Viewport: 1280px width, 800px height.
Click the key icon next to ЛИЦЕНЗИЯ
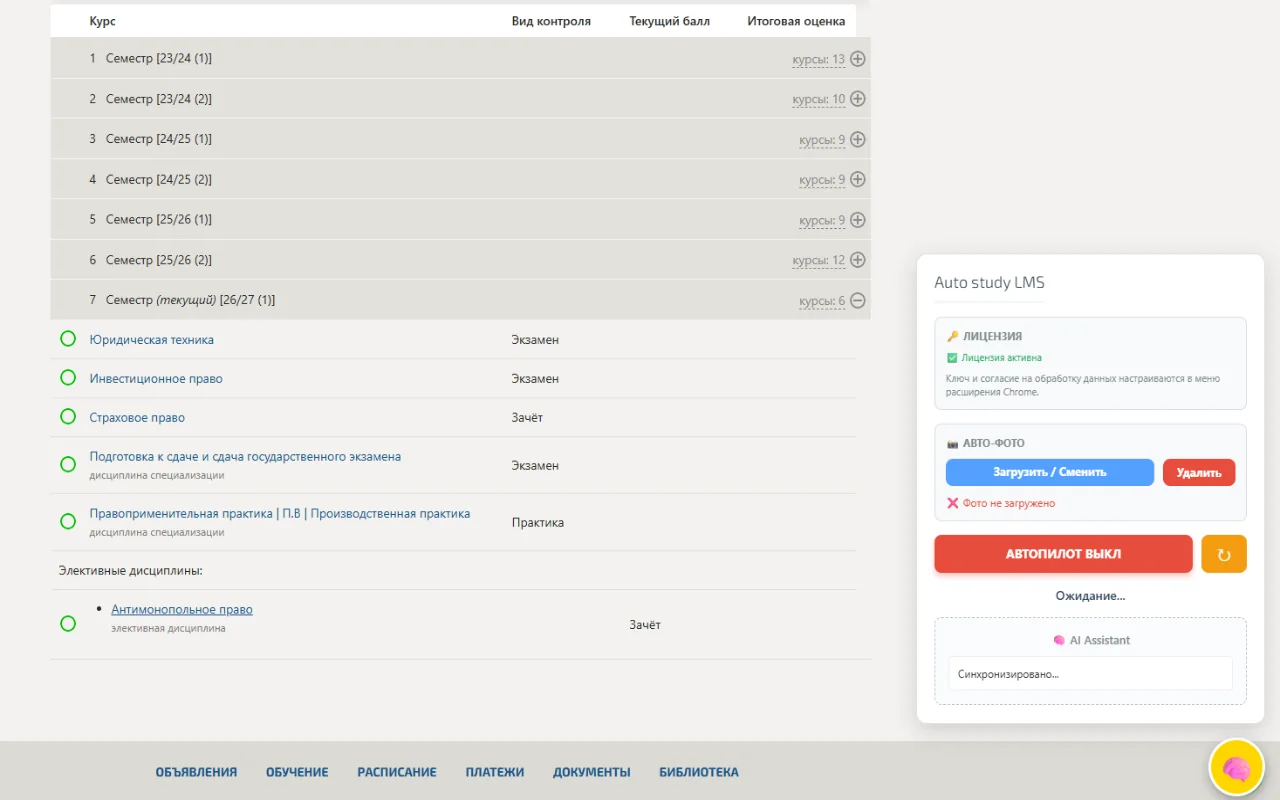[x=952, y=337]
